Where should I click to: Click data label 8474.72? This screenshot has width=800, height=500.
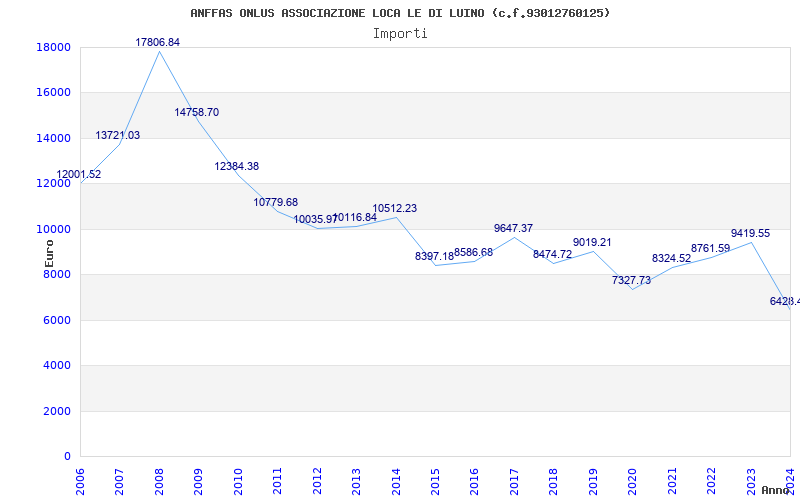(x=553, y=255)
